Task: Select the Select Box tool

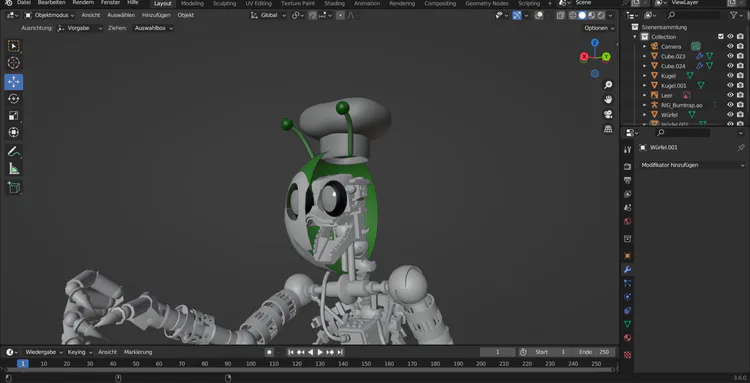Action: point(13,46)
